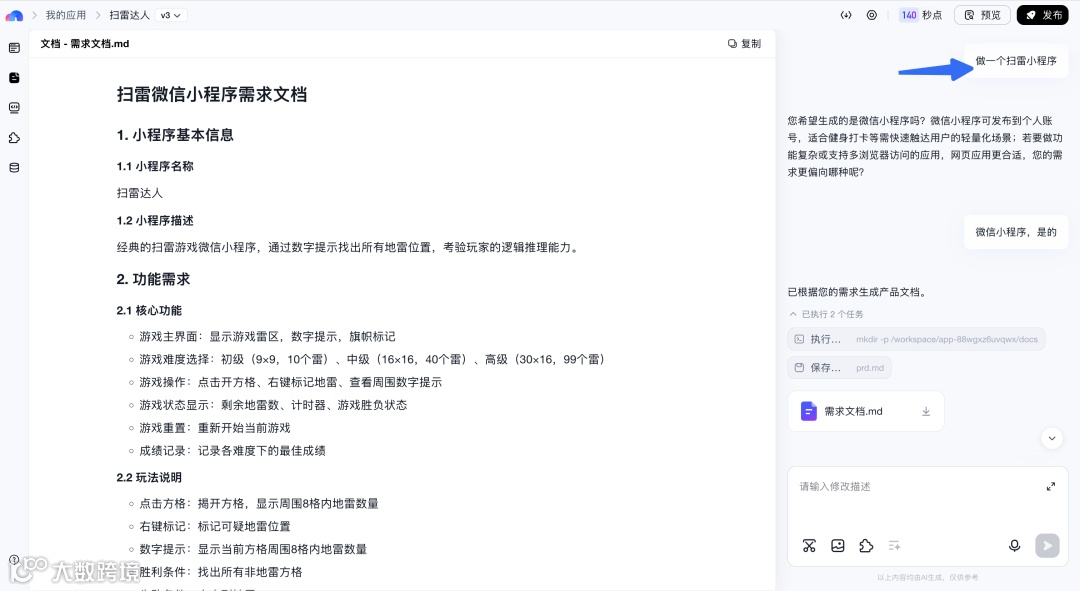Collapse the 已执行 2 个任务 list
This screenshot has width=1080, height=591.
click(x=826, y=314)
